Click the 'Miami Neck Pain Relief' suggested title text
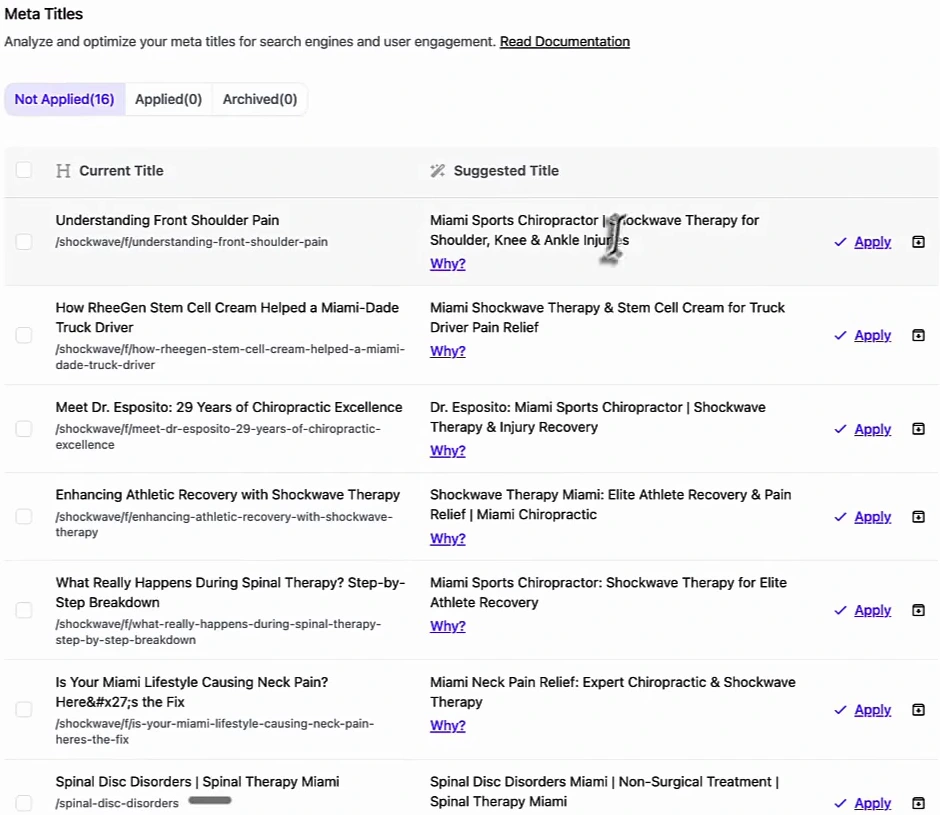The width and height of the screenshot is (940, 815). (x=613, y=692)
